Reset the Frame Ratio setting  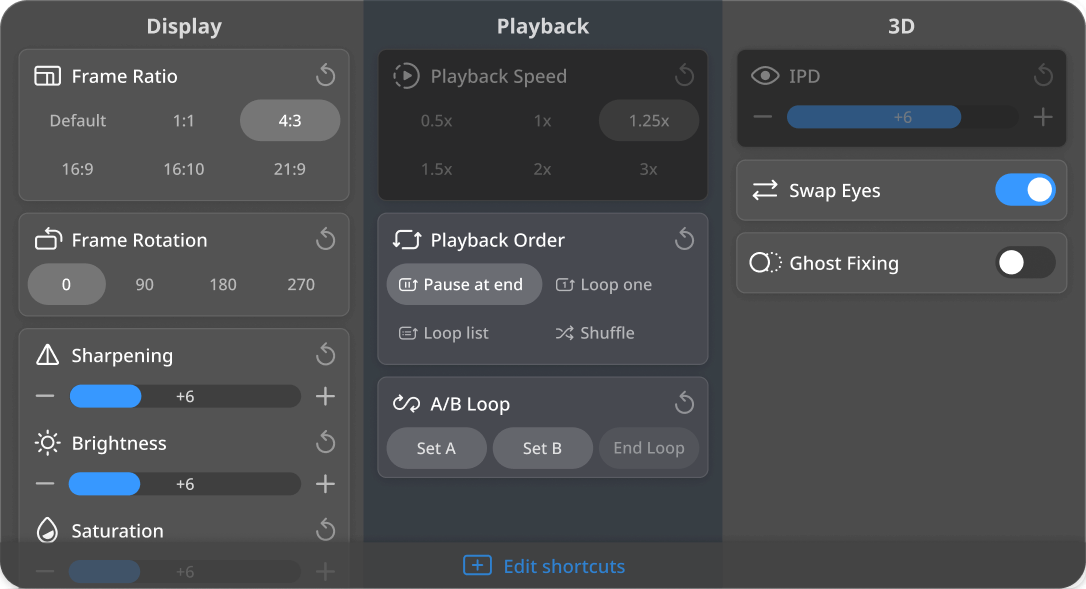[326, 76]
